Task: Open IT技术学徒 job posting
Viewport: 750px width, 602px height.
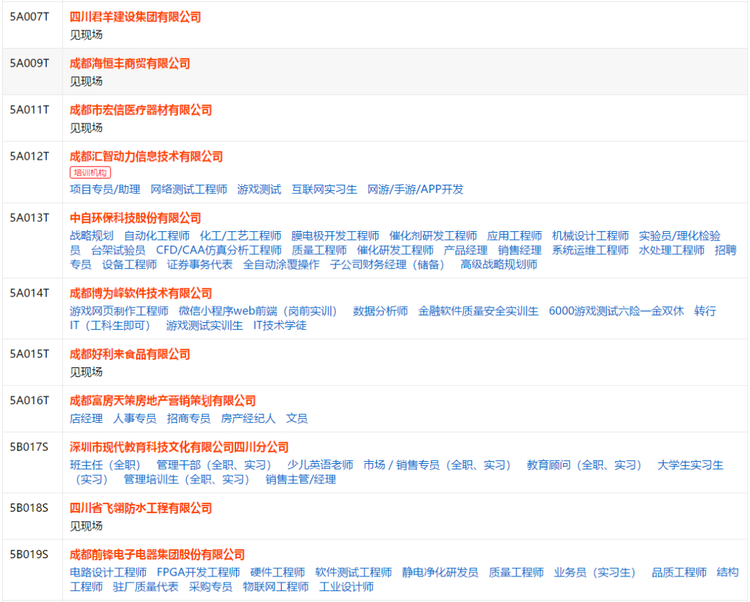Action: [280, 325]
